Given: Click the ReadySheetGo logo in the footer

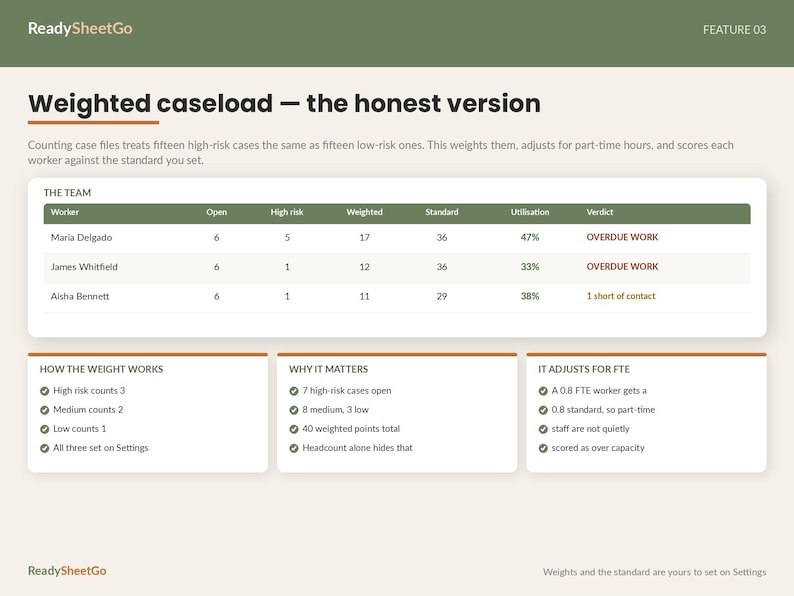Looking at the screenshot, I should pyautogui.click(x=67, y=571).
